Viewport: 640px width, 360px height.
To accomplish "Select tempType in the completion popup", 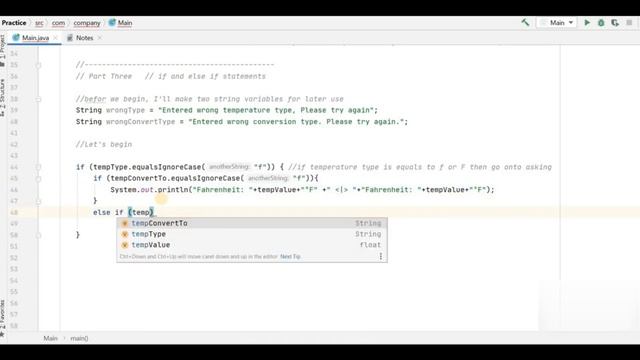I will click(252, 234).
